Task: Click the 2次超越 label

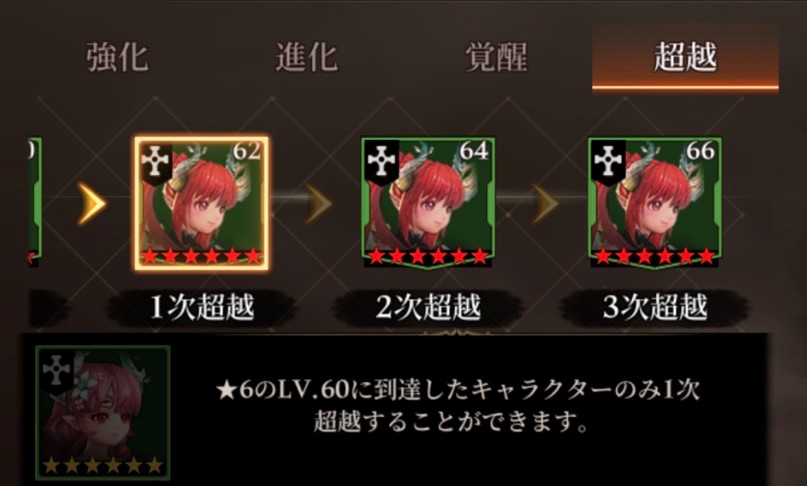Action: coord(428,307)
